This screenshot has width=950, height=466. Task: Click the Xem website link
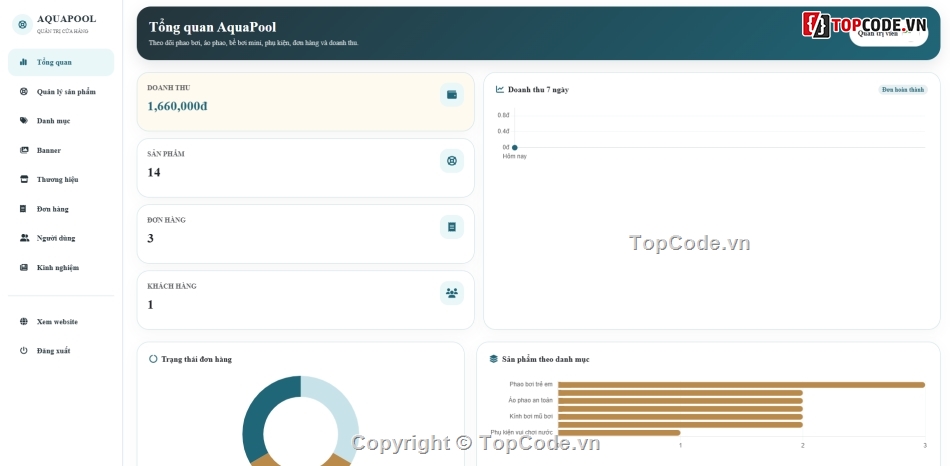click(x=61, y=322)
